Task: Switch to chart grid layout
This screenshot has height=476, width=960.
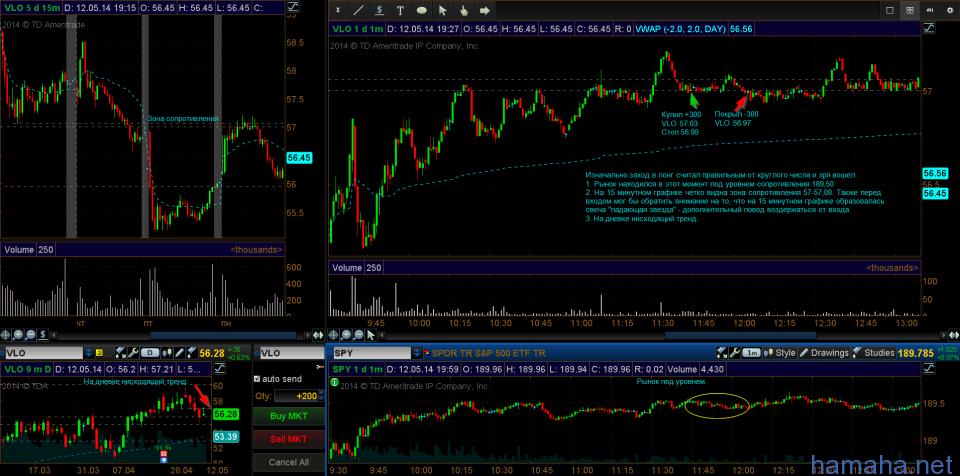Action: [x=910, y=10]
